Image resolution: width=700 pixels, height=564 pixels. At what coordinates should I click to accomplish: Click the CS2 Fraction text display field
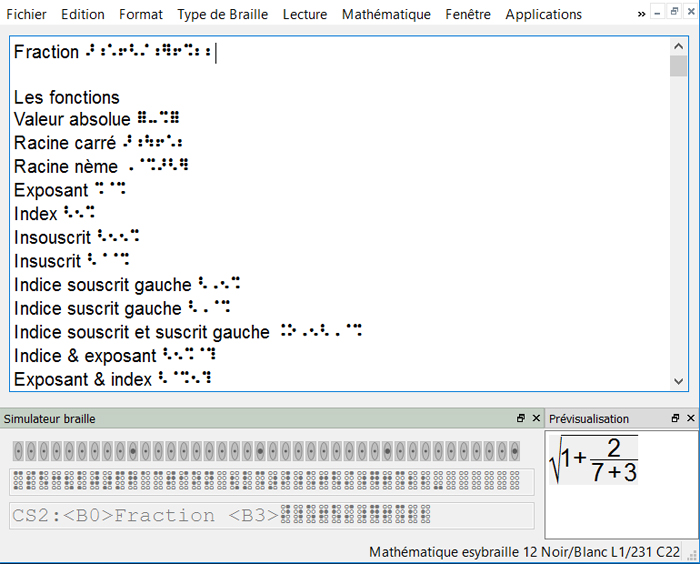click(272, 516)
